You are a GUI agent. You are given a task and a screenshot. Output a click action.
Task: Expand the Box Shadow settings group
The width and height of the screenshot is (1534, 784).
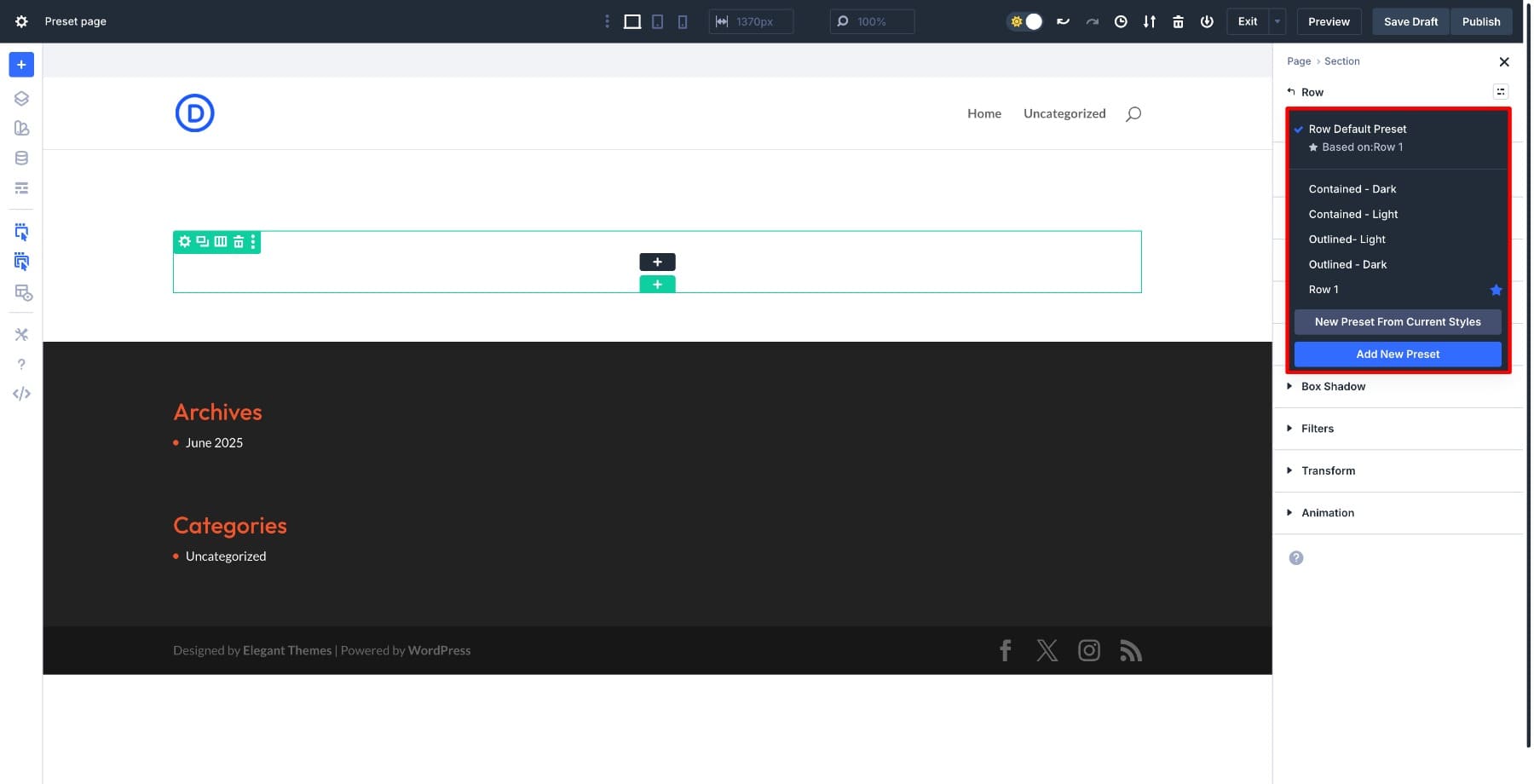tap(1332, 387)
